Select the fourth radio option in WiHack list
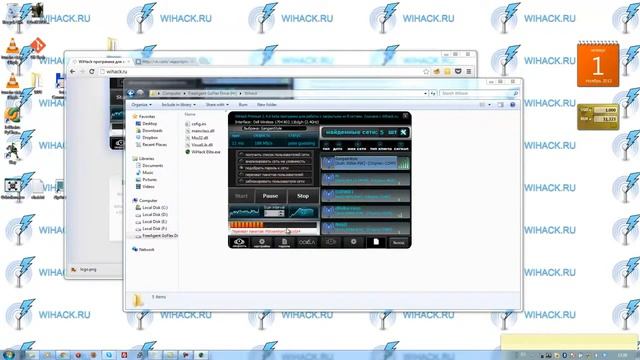Image resolution: width=640 pixels, height=360 pixels. 241,174
